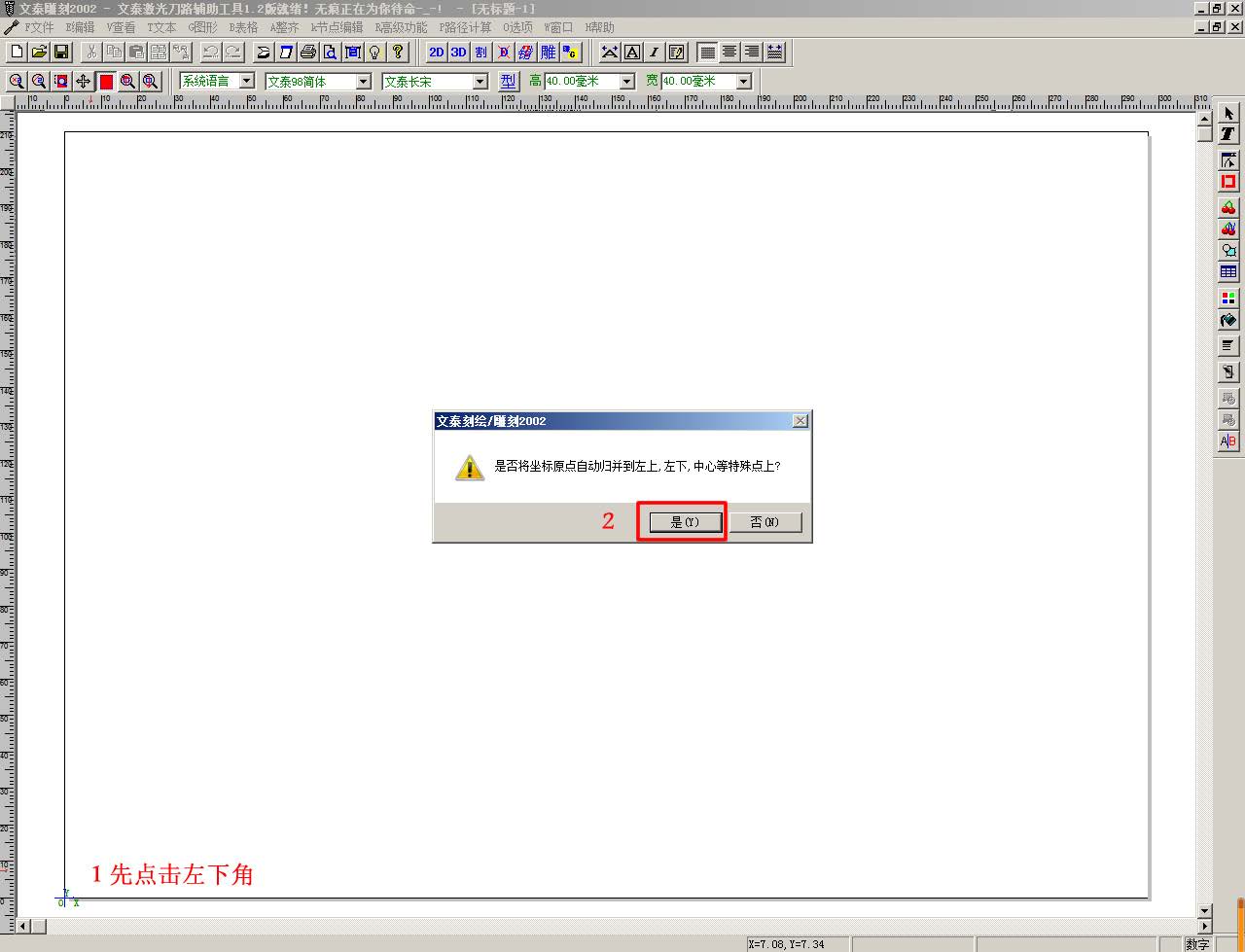Image resolution: width=1245 pixels, height=952 pixels.
Task: Switch to 2D mode
Action: [x=437, y=52]
